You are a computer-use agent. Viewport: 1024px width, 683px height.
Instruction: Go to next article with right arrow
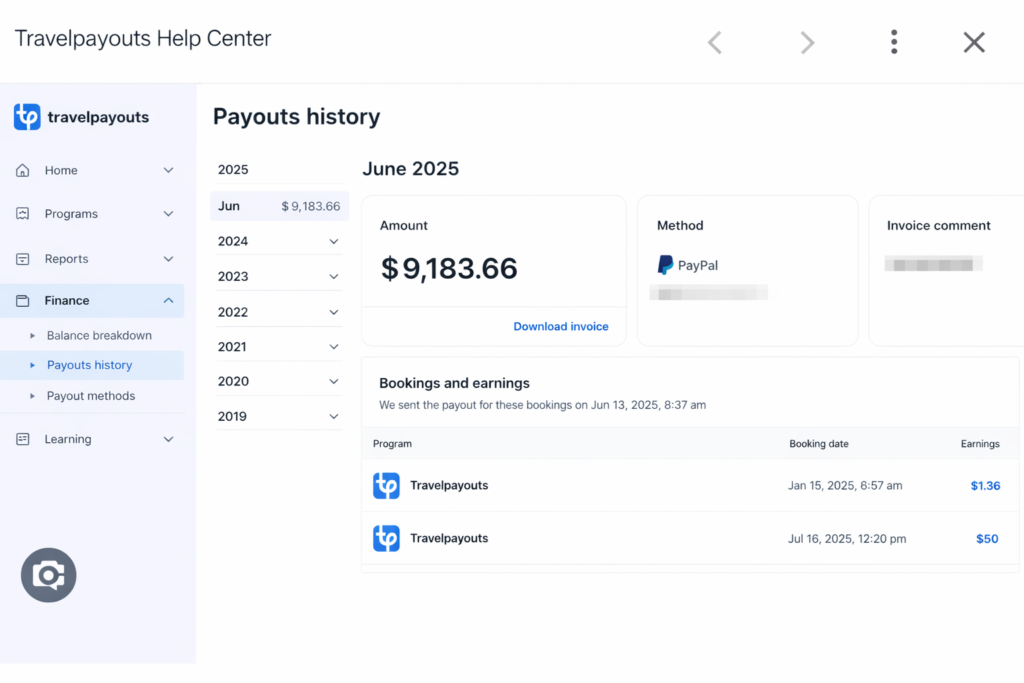click(807, 42)
